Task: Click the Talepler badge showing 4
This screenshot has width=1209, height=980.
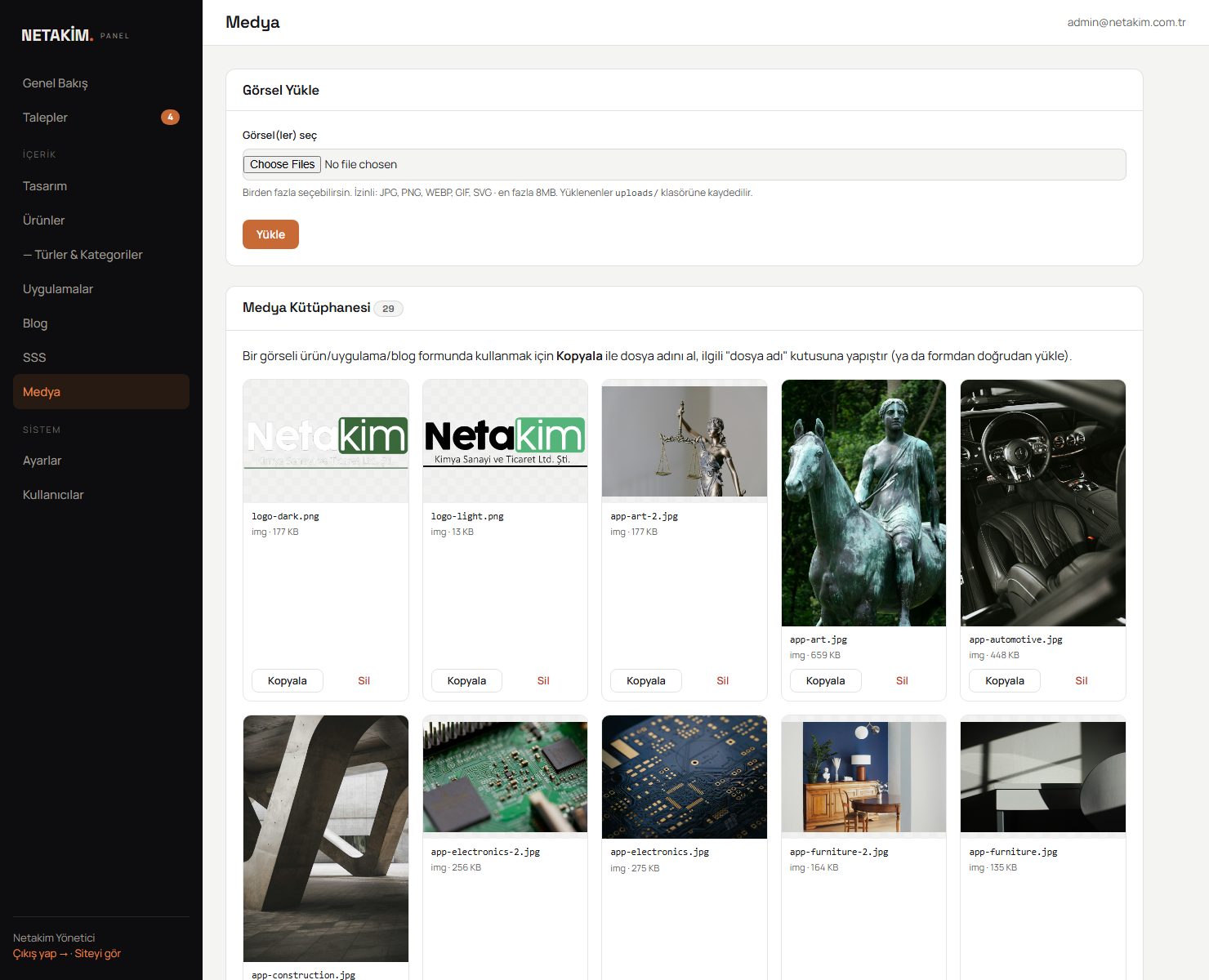Action: [170, 118]
